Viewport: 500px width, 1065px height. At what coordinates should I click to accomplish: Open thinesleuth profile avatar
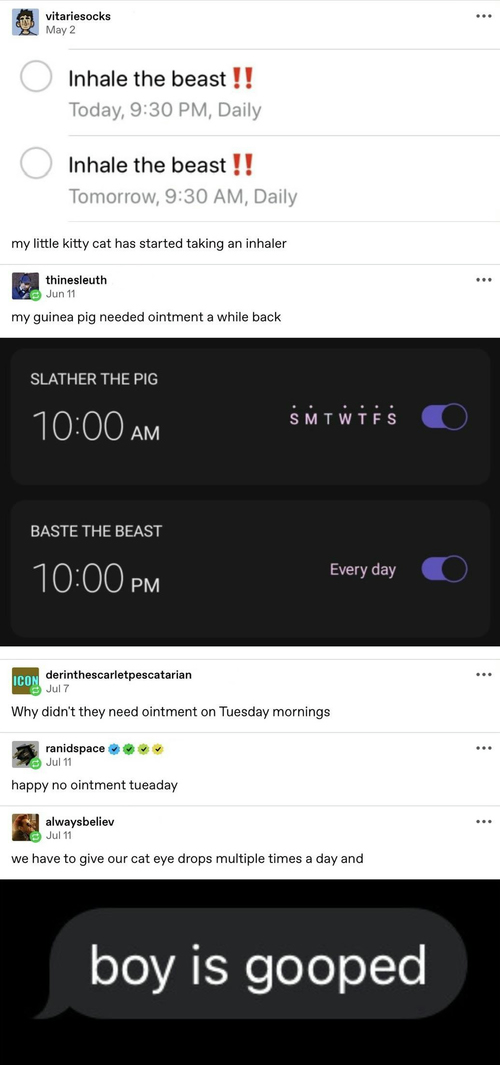(25, 285)
